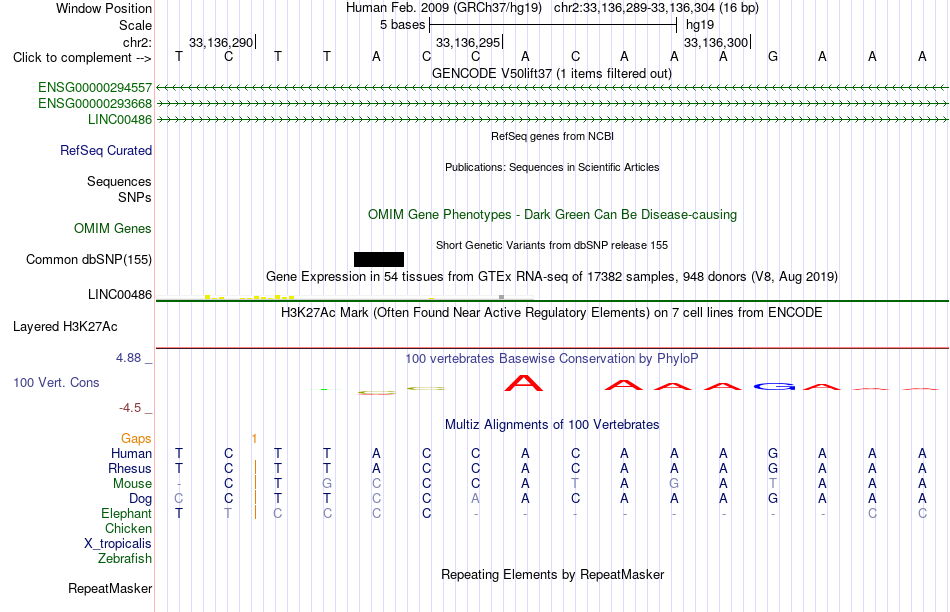The height and width of the screenshot is (612, 950).
Task: Open GENCODE V50lift37 track title
Action: tap(552, 73)
